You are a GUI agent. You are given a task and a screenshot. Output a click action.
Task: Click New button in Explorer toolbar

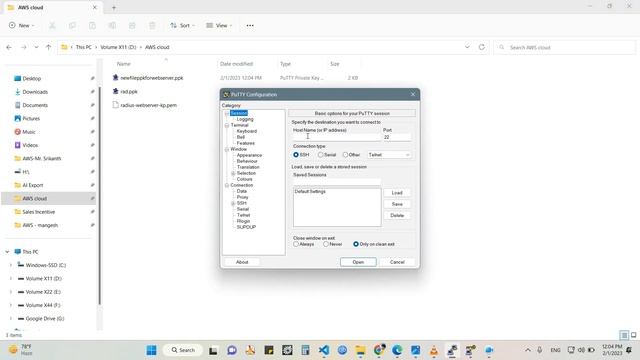[21, 25]
